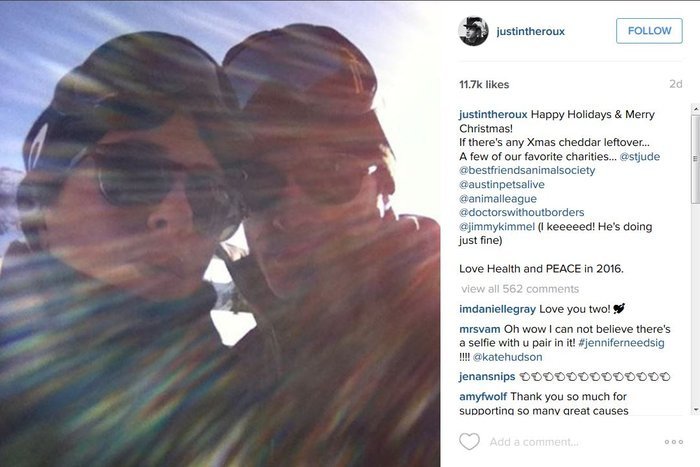
Task: Open the @doctorswithoutborders link
Action: pos(521,213)
